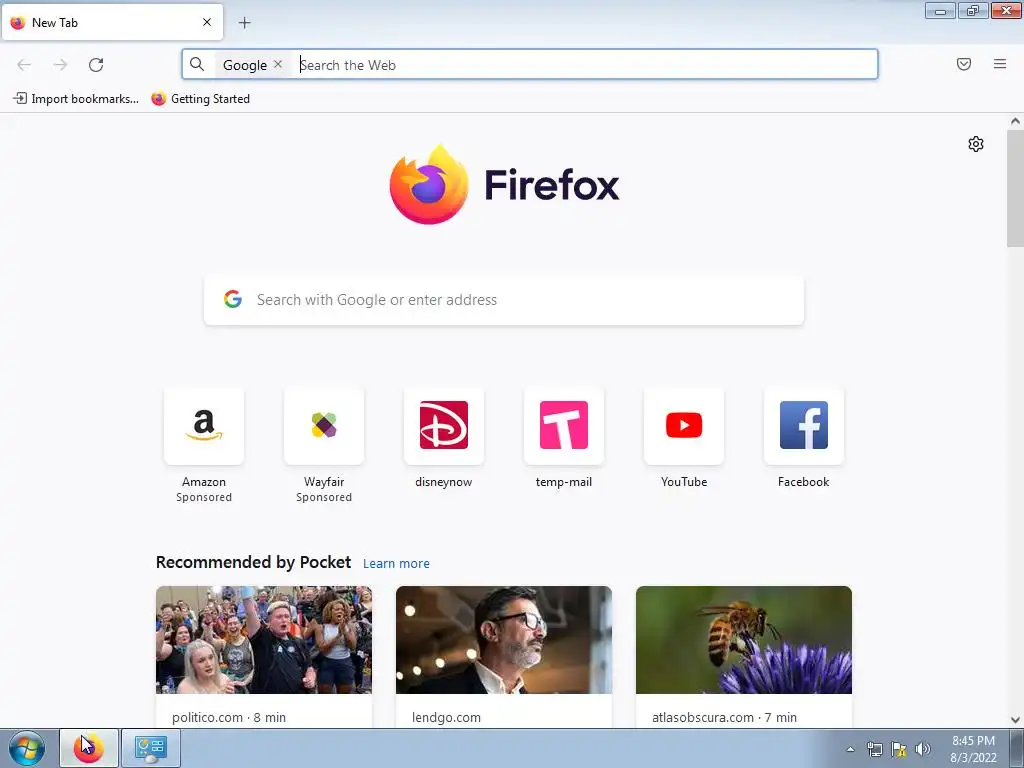Viewport: 1024px width, 768px height.
Task: Go back one page
Action: (x=24, y=65)
